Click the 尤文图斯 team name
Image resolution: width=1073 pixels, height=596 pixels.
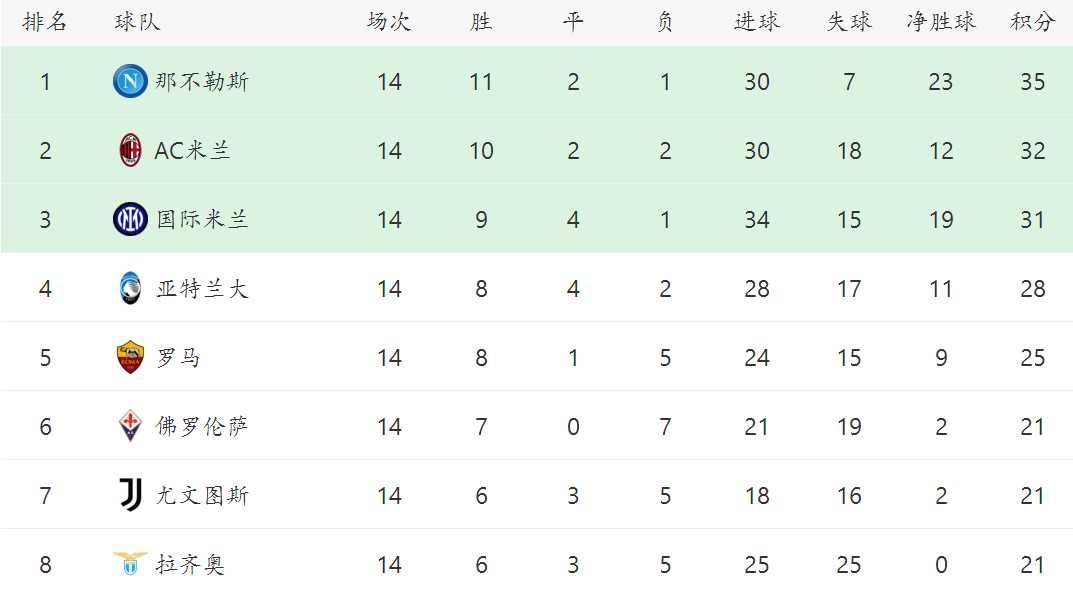pos(202,495)
